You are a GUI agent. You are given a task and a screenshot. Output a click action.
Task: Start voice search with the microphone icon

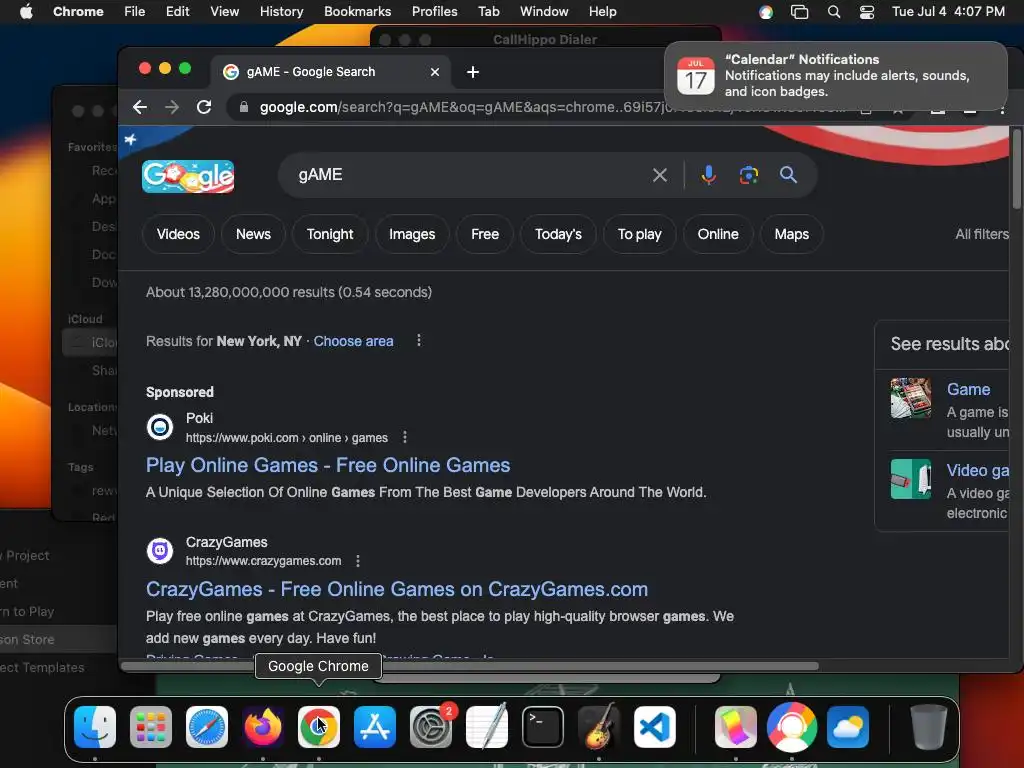[x=709, y=175]
